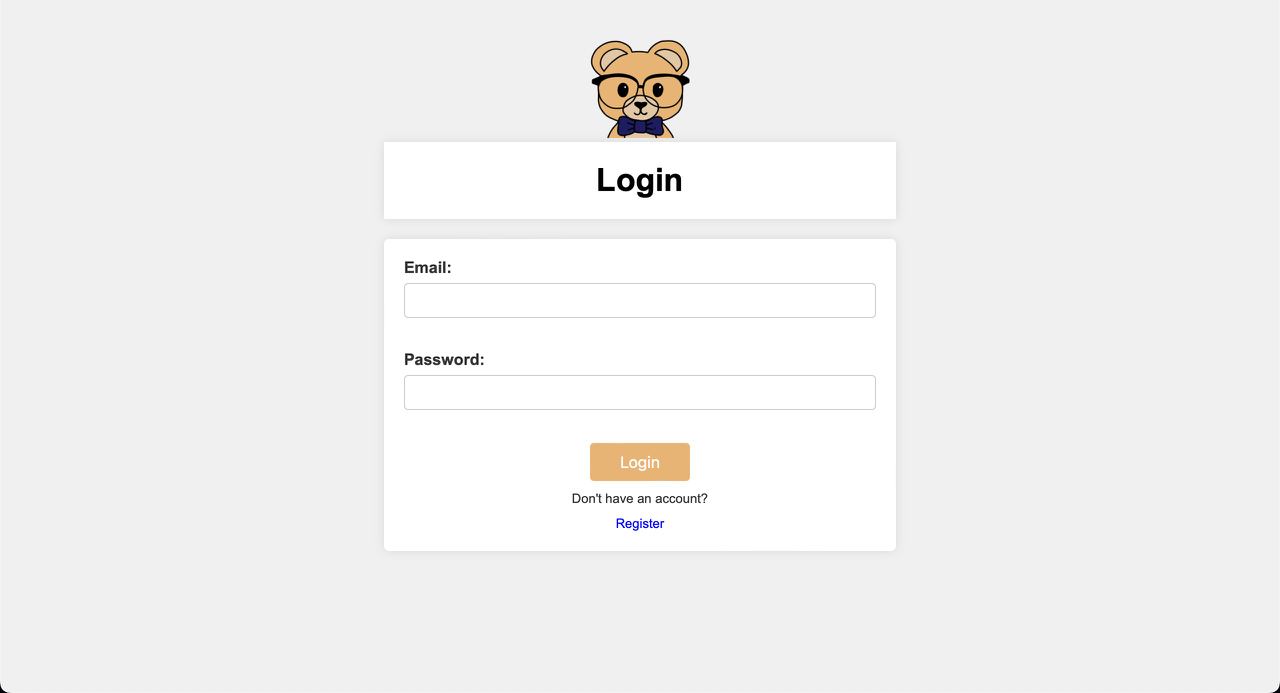Click the bear's left eye
Viewport: 1280px width, 693px height.
[623, 90]
